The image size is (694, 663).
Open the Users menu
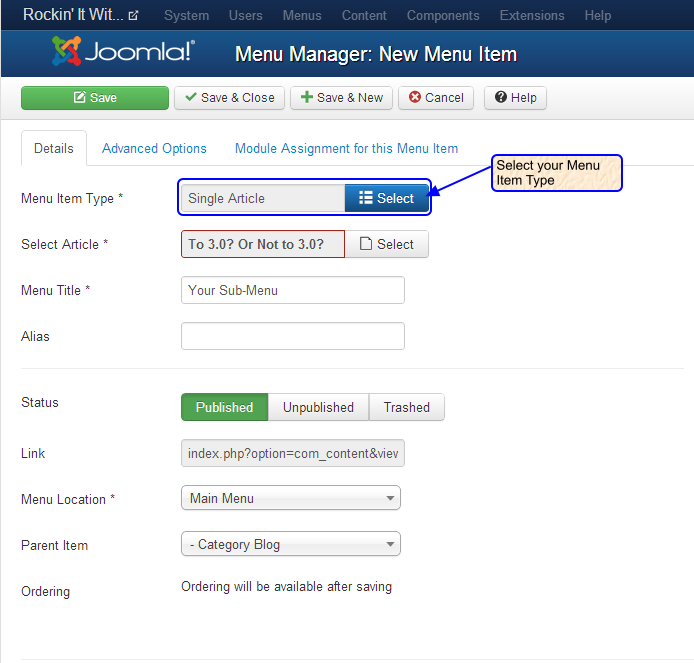(246, 15)
